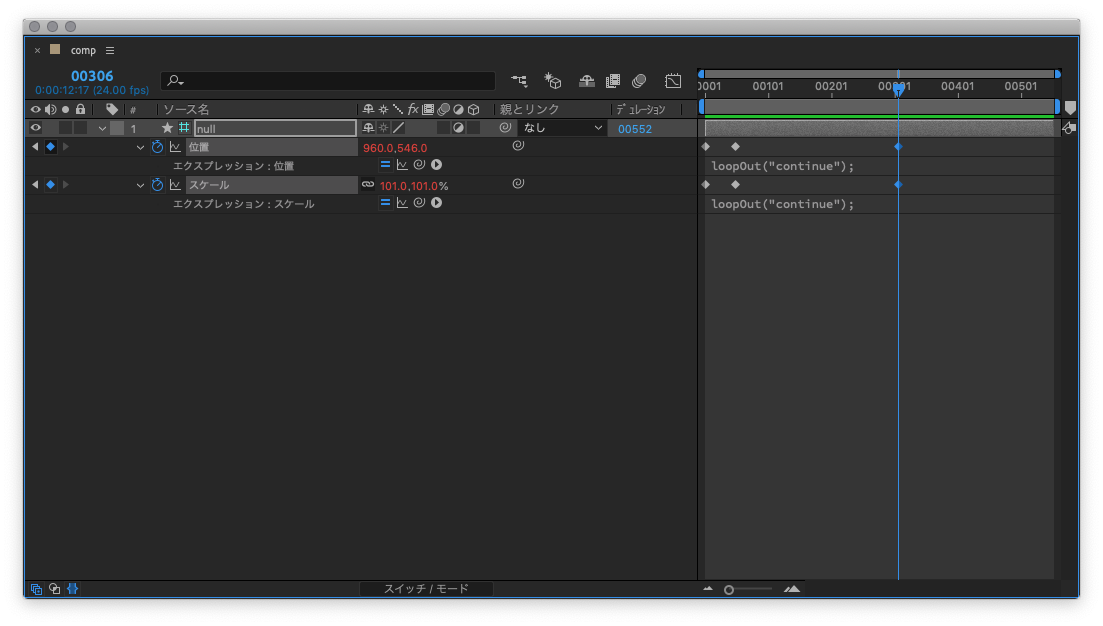Viewport: 1103px width, 626px height.
Task: Use 位置 expression pick whip
Action: click(419, 165)
